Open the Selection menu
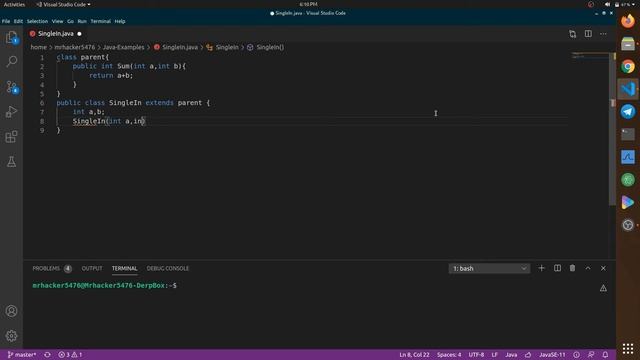The height and width of the screenshot is (360, 640). [38, 21]
